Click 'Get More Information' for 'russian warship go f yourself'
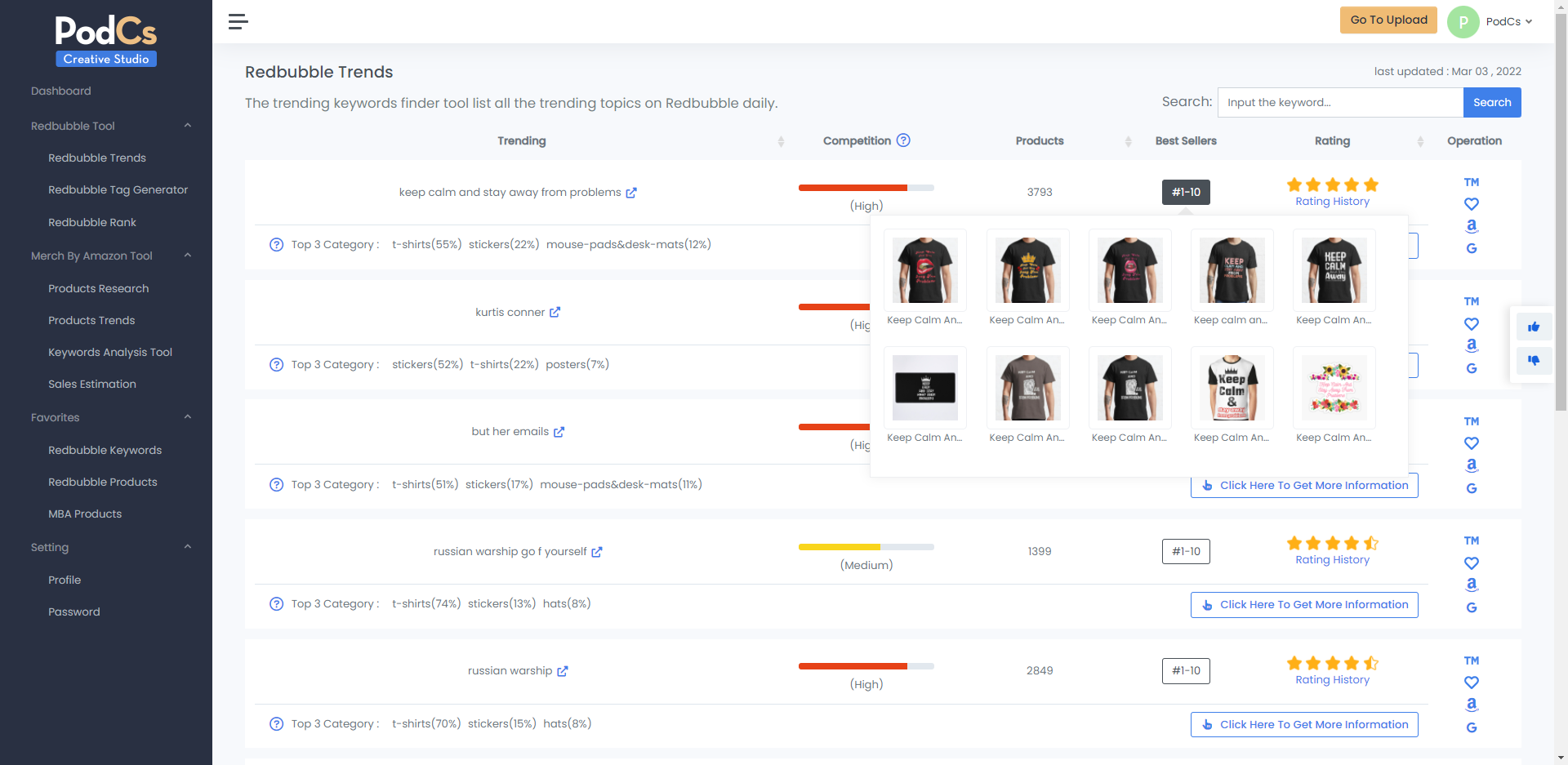1568x765 pixels. pyautogui.click(x=1304, y=605)
